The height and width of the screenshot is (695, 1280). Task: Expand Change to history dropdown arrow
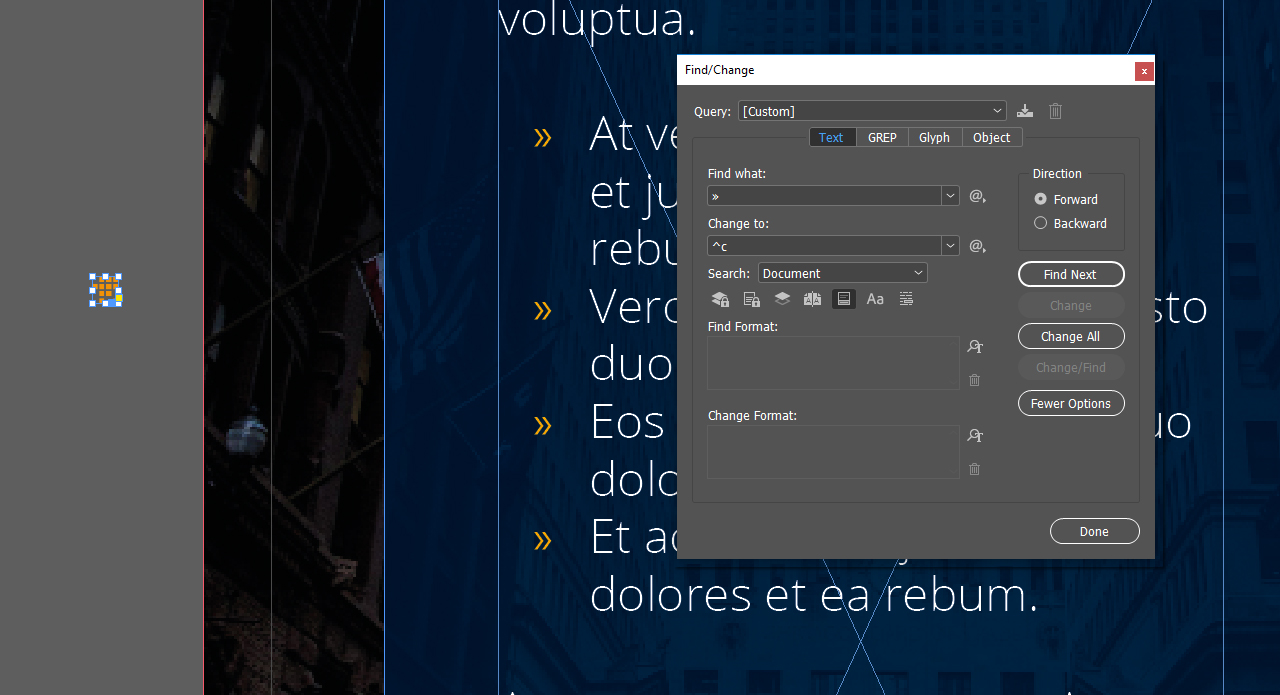(950, 246)
